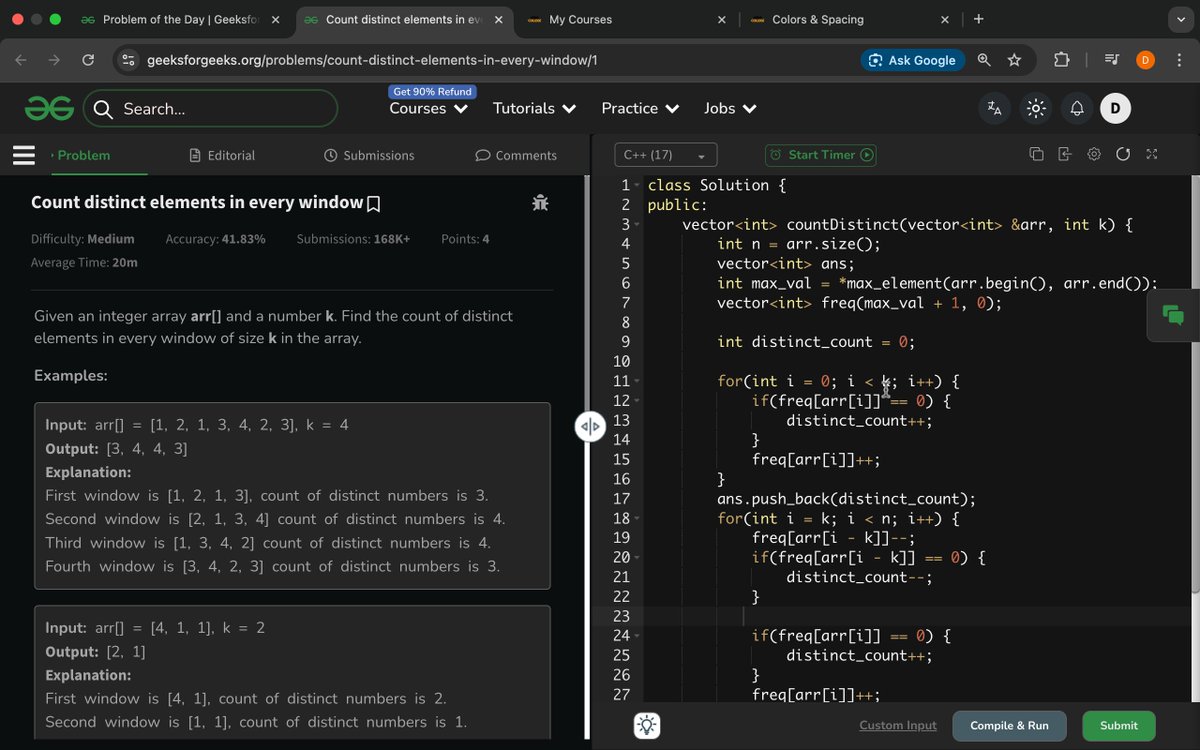The height and width of the screenshot is (750, 1200).
Task: Open a new browser tab
Action: 978,19
